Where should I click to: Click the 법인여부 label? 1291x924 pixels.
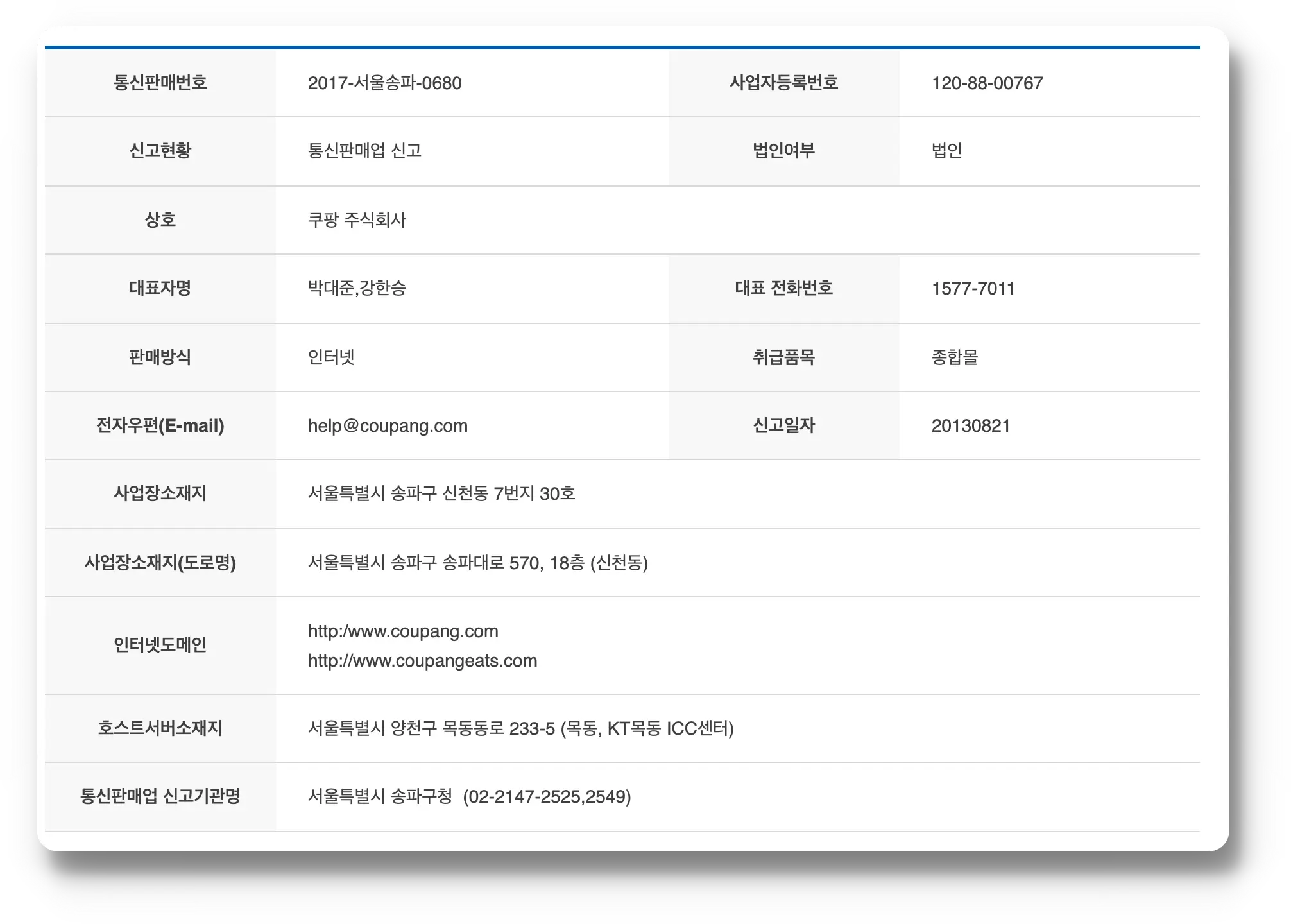click(783, 151)
